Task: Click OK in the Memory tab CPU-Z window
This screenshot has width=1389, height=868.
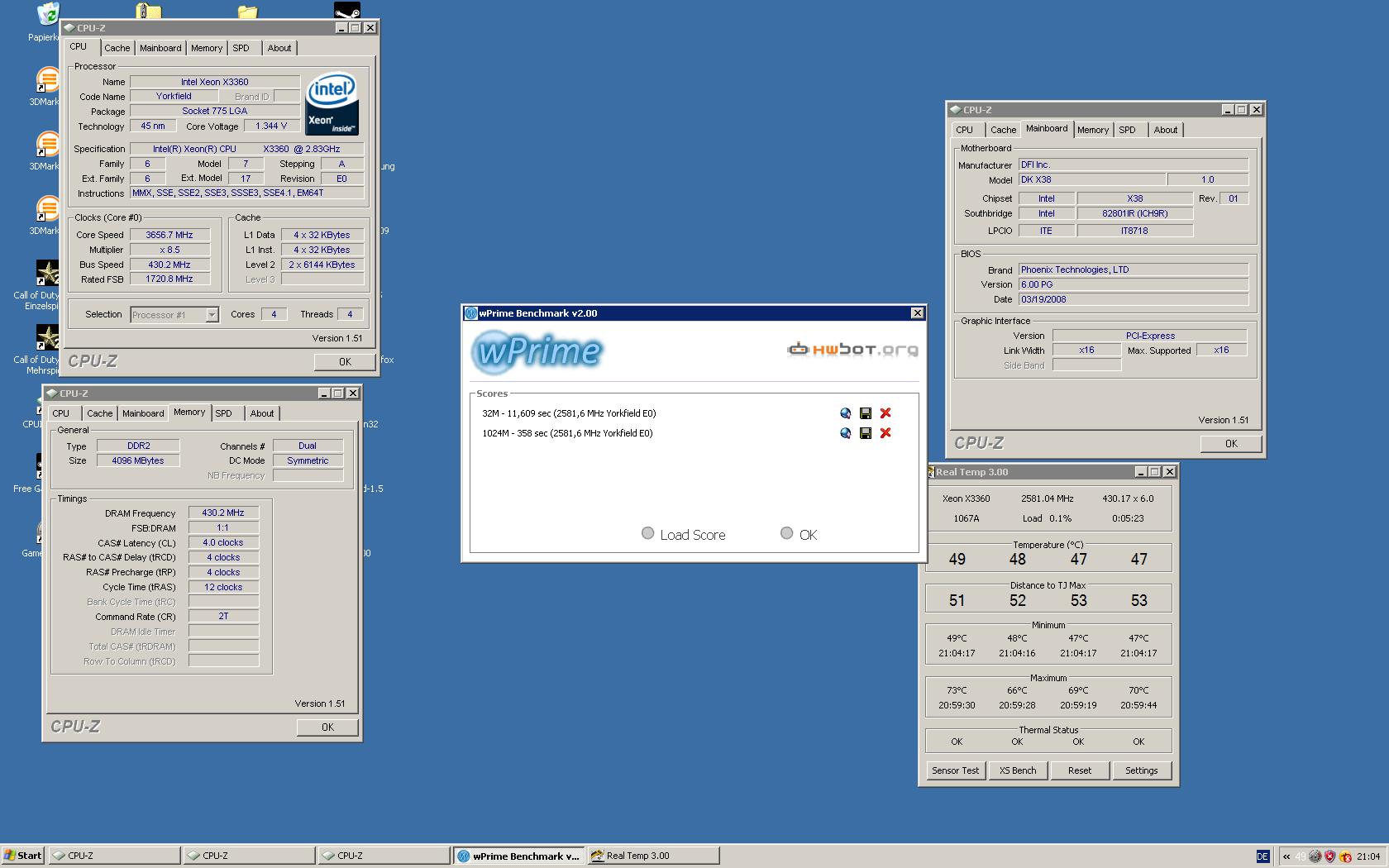Action: coord(327,727)
